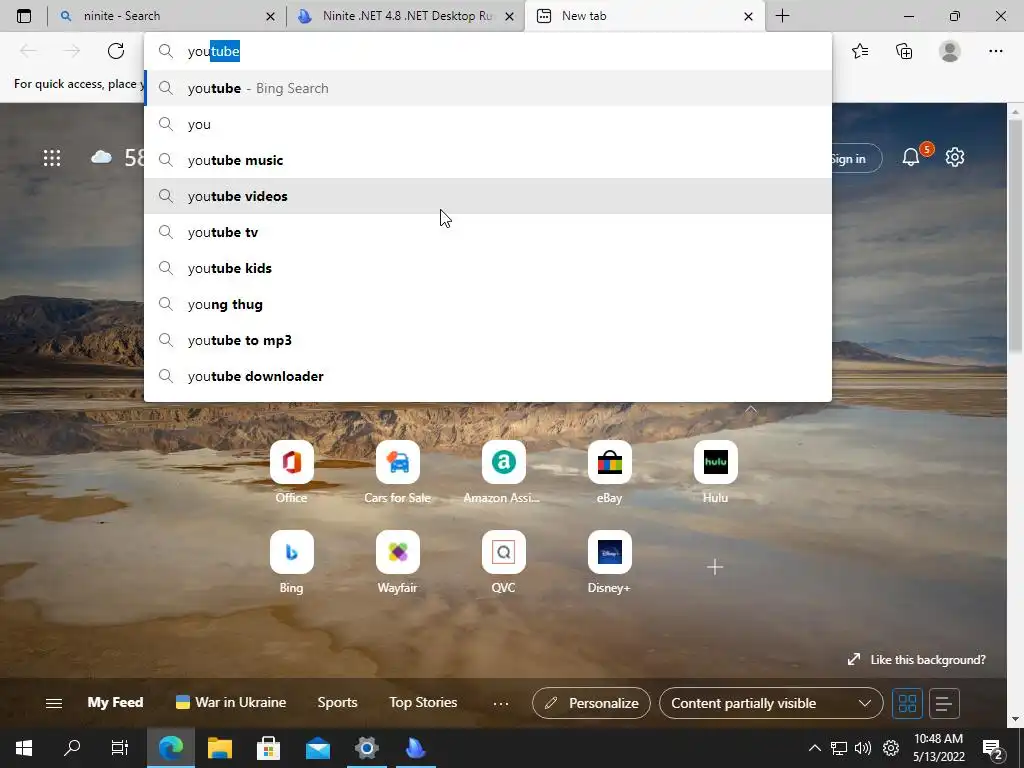Select the 'New tab' tab

click(644, 16)
